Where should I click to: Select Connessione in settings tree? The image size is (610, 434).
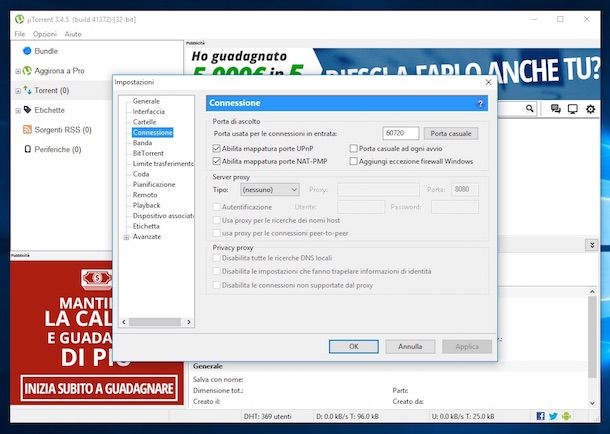click(152, 133)
